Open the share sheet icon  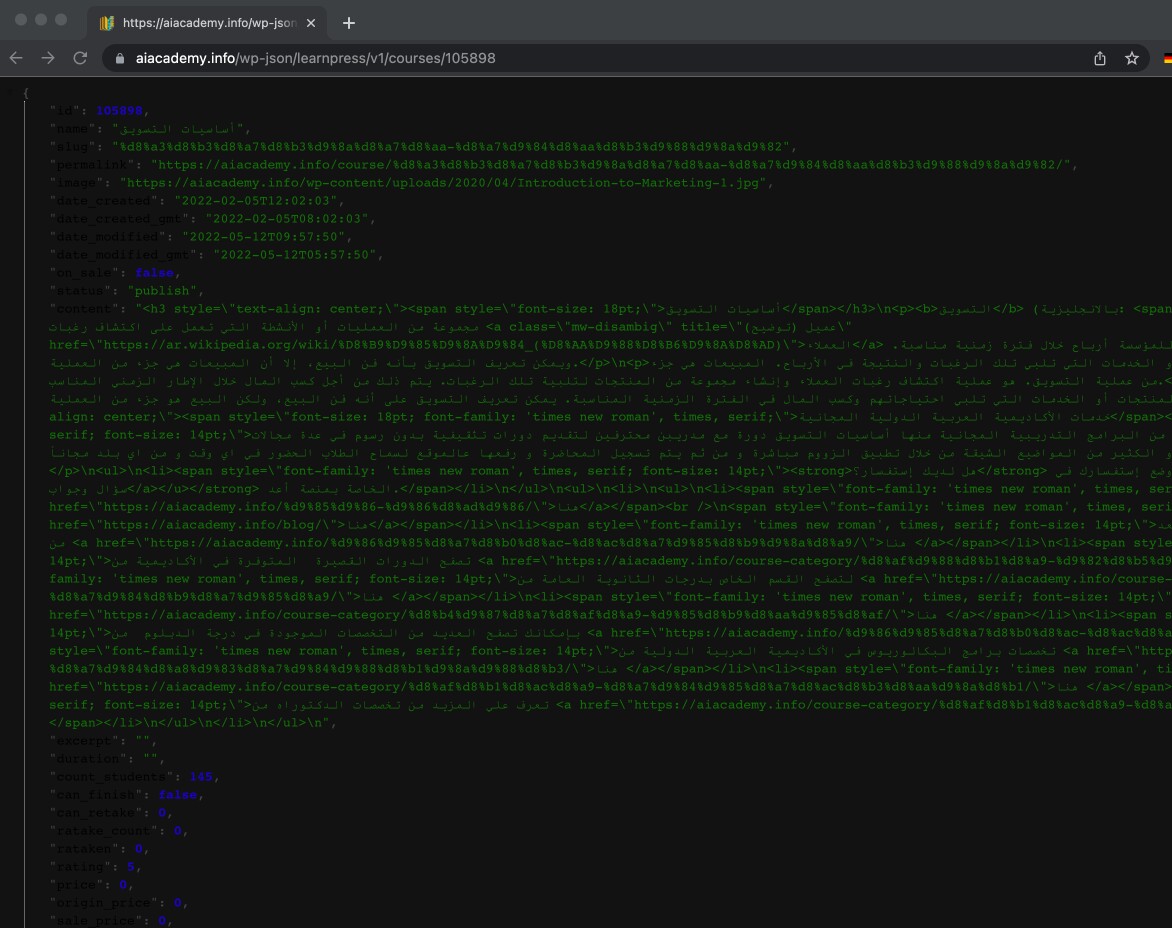(x=1099, y=59)
